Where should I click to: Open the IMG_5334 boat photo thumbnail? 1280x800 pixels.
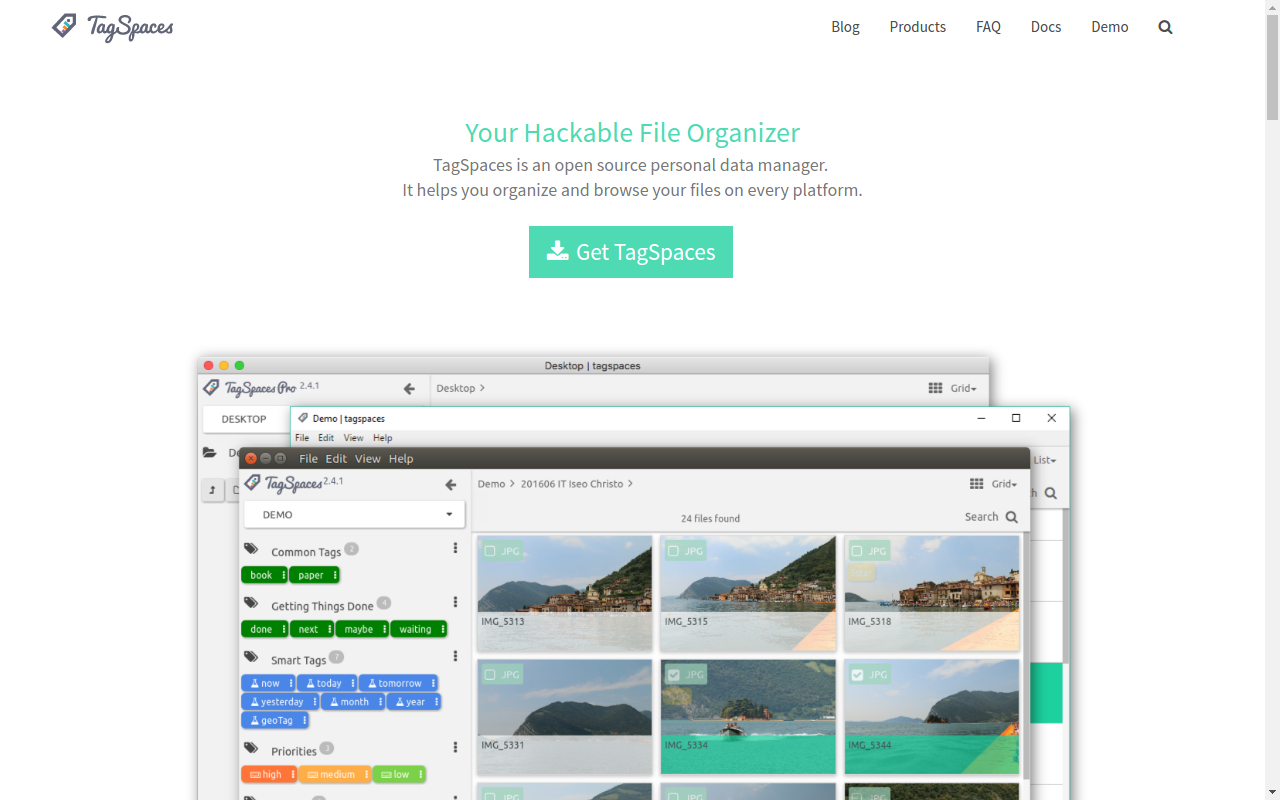coord(748,717)
